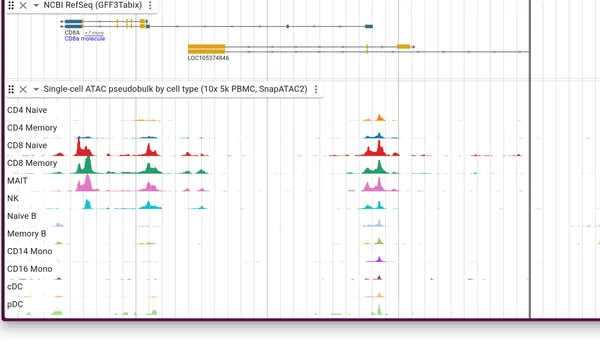Click the CD8 Memory subtrack label

(x=32, y=163)
